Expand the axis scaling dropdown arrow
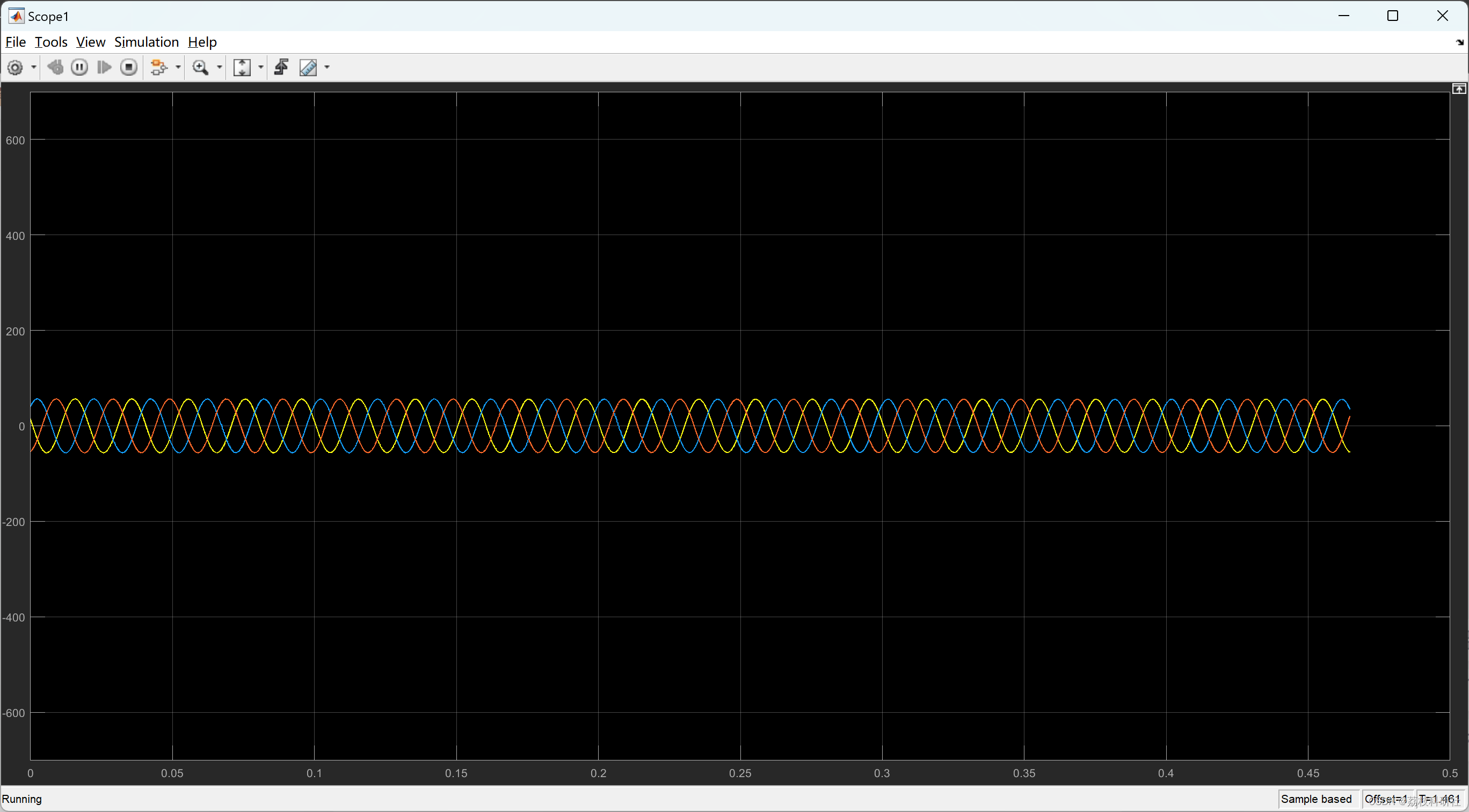 [x=261, y=67]
